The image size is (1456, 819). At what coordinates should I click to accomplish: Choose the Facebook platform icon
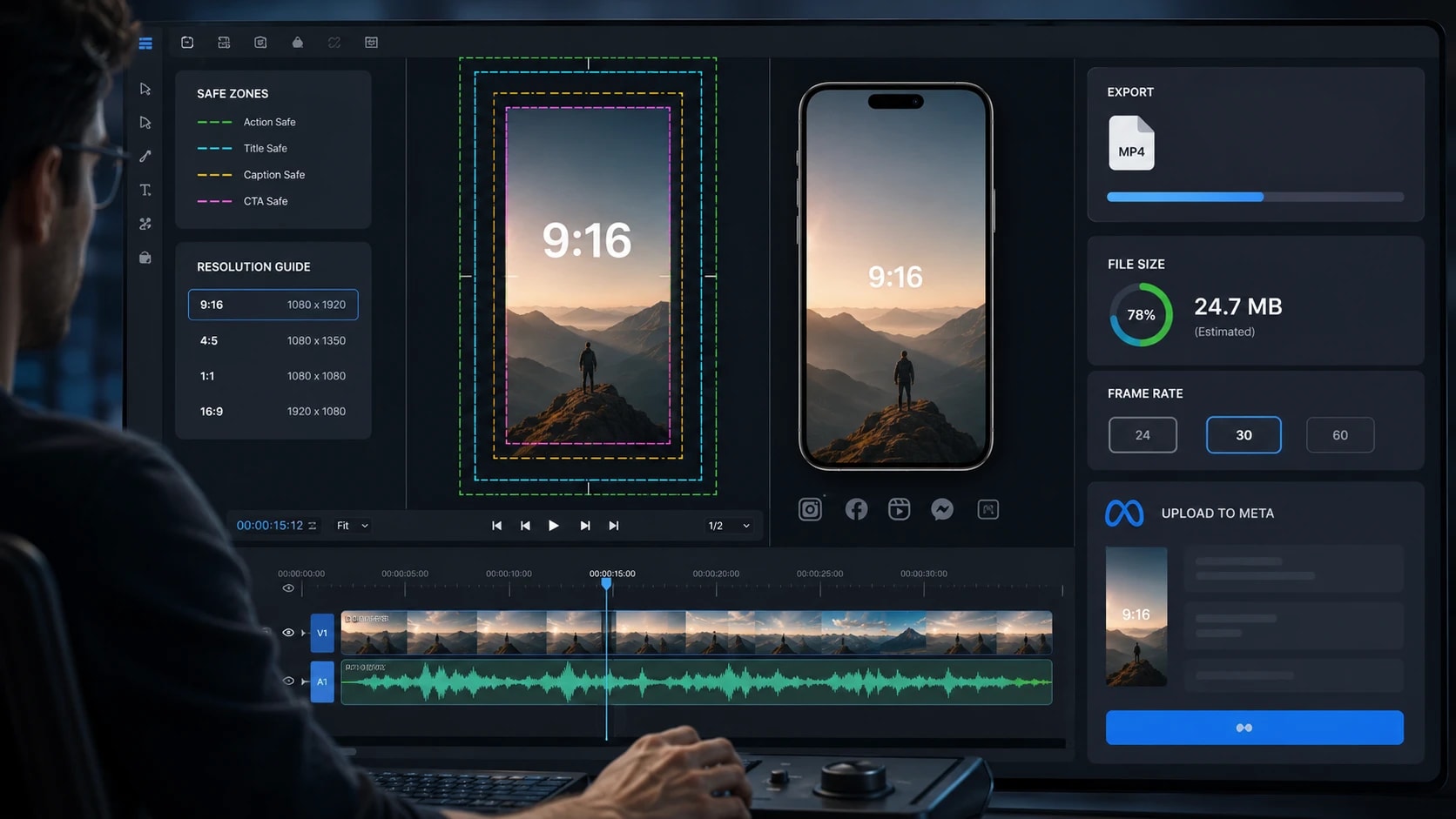(x=856, y=509)
